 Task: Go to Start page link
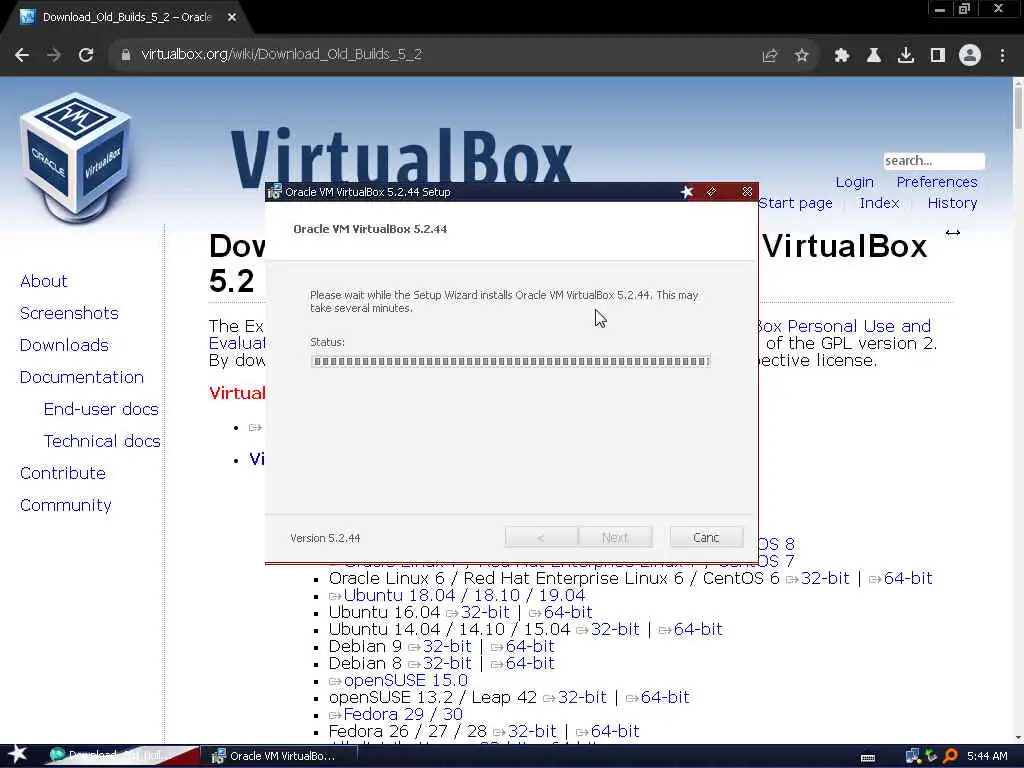coord(795,203)
